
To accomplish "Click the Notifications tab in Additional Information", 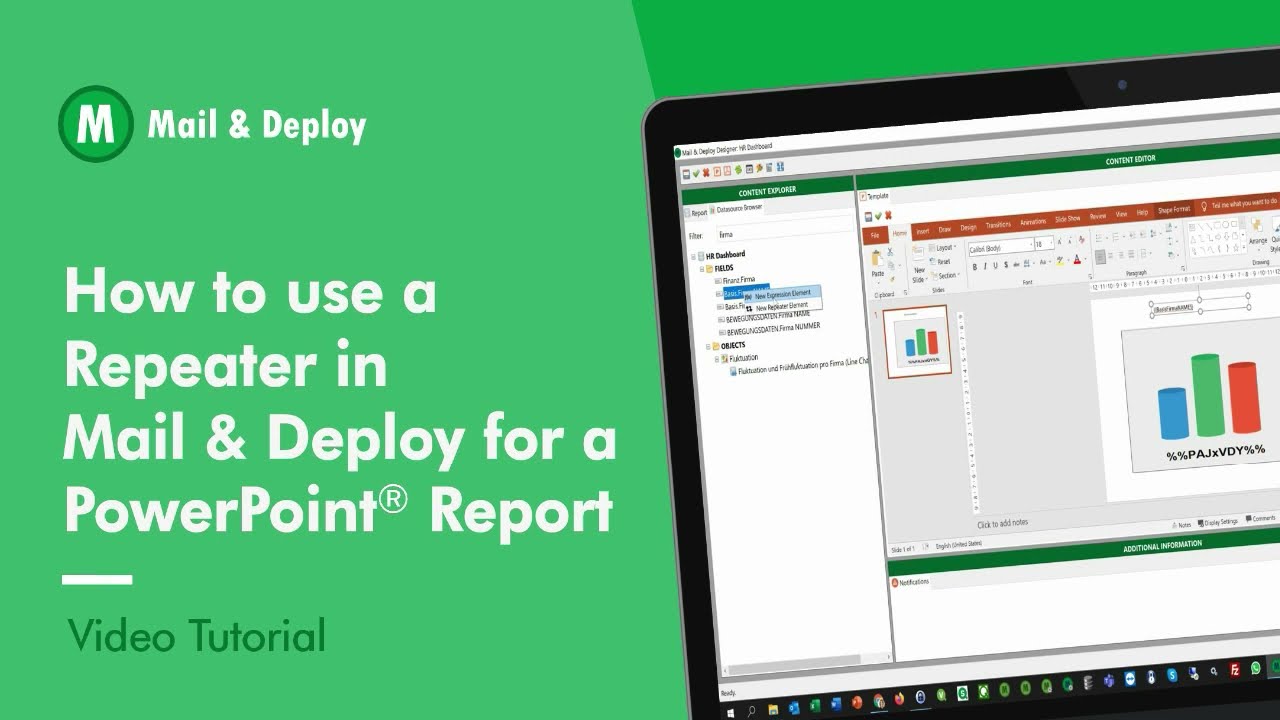I will pyautogui.click(x=911, y=581).
